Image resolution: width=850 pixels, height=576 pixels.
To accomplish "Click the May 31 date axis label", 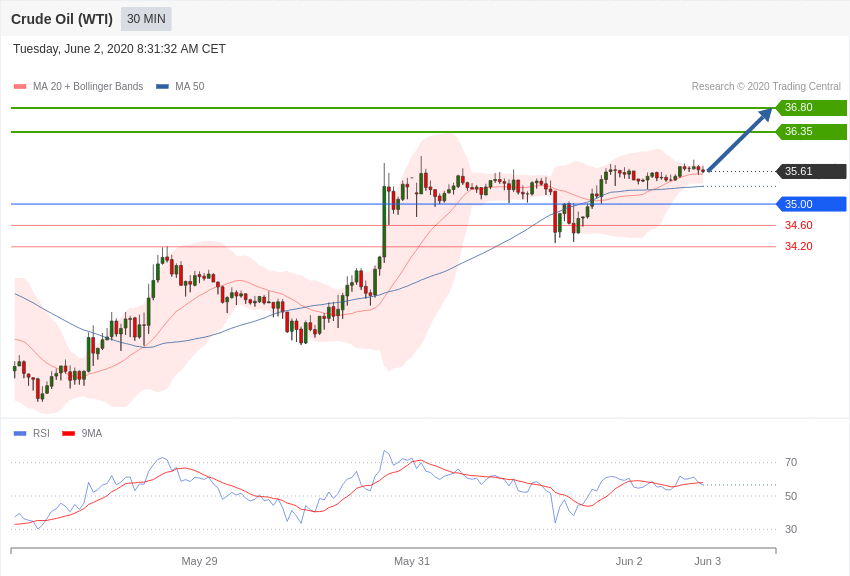I will tap(412, 561).
